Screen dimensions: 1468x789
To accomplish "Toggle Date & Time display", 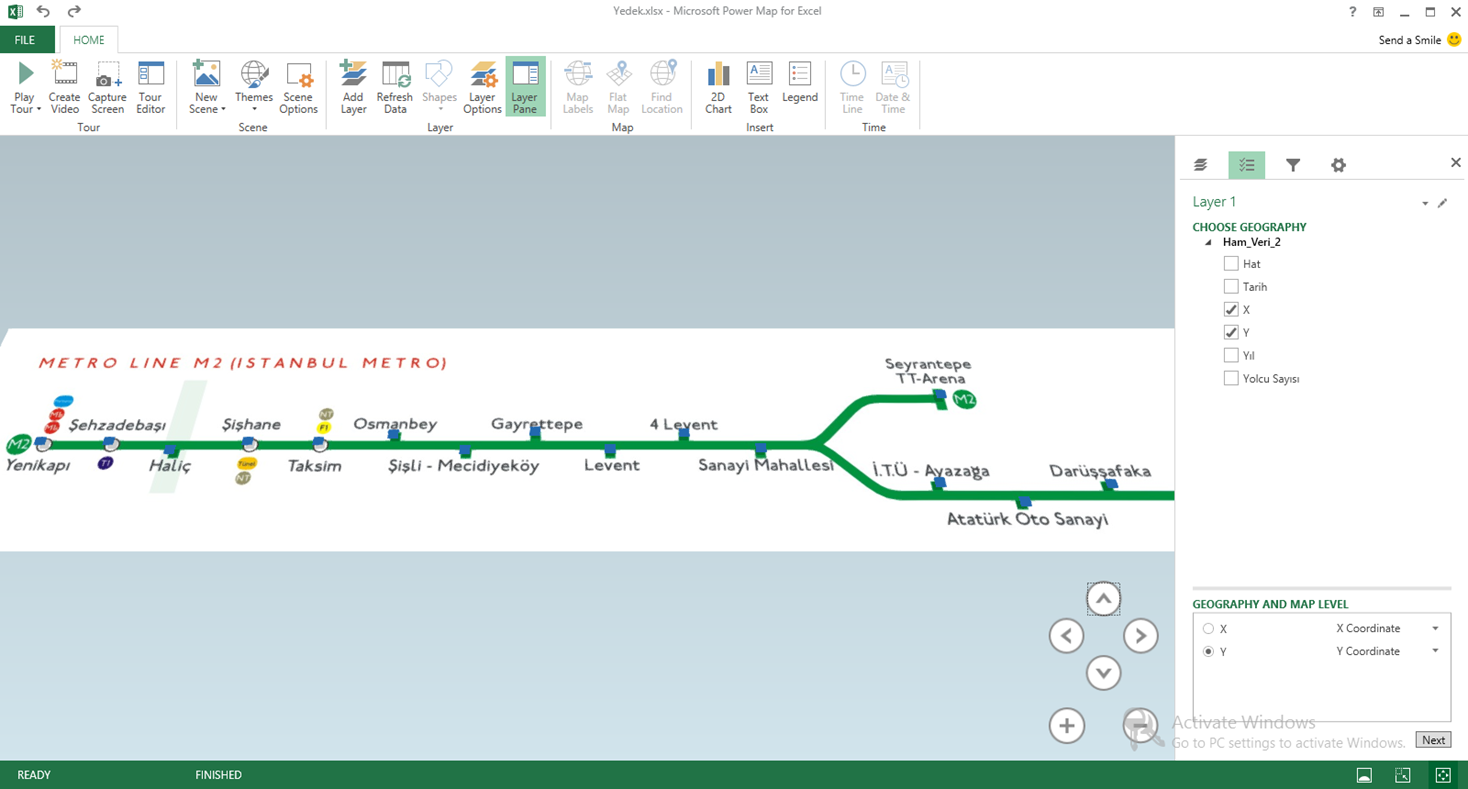I will (893, 88).
